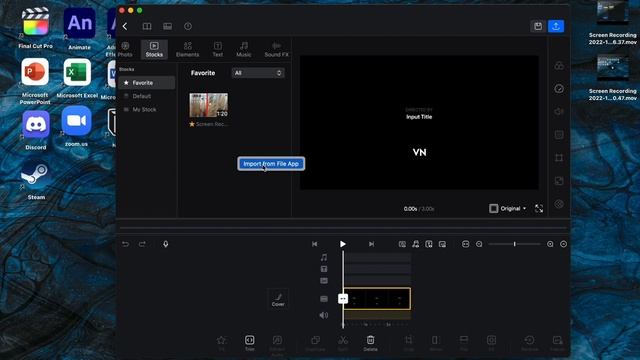The width and height of the screenshot is (640, 360).
Task: Open the FX tool in the bottom toolbar
Action: [x=221, y=343]
